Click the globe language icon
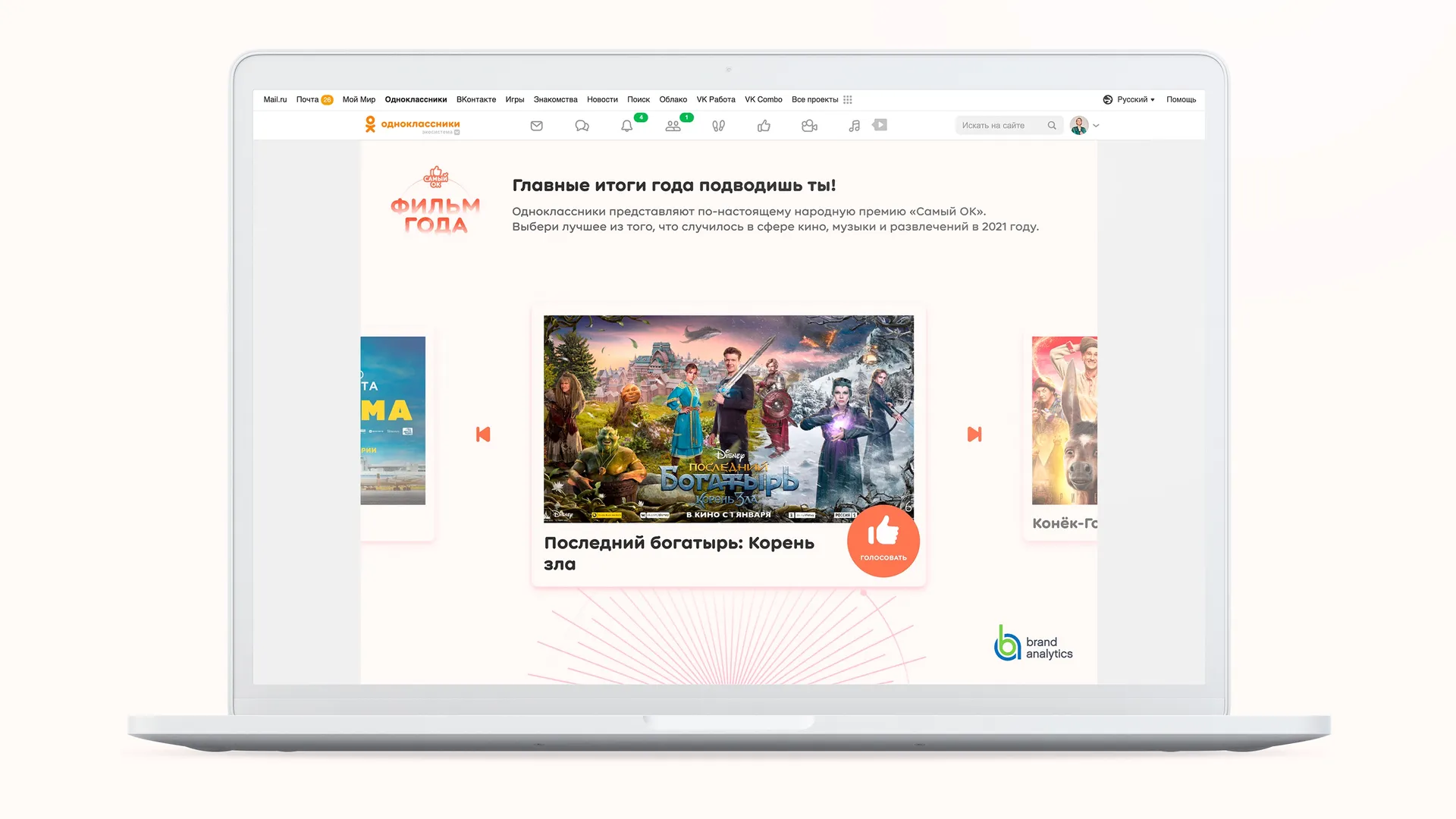Image resolution: width=1456 pixels, height=819 pixels. click(x=1108, y=99)
